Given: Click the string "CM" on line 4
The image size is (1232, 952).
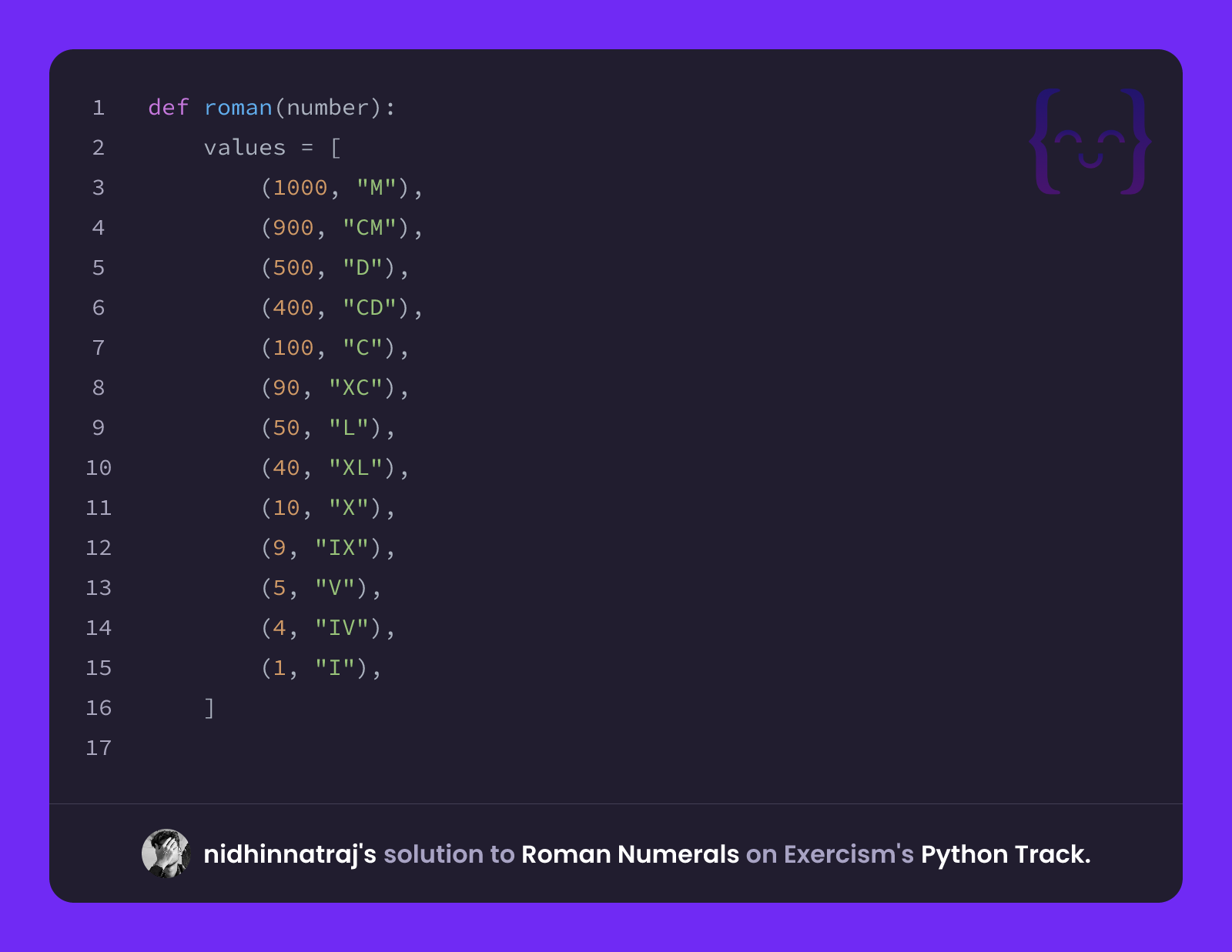Looking at the screenshot, I should 370,228.
